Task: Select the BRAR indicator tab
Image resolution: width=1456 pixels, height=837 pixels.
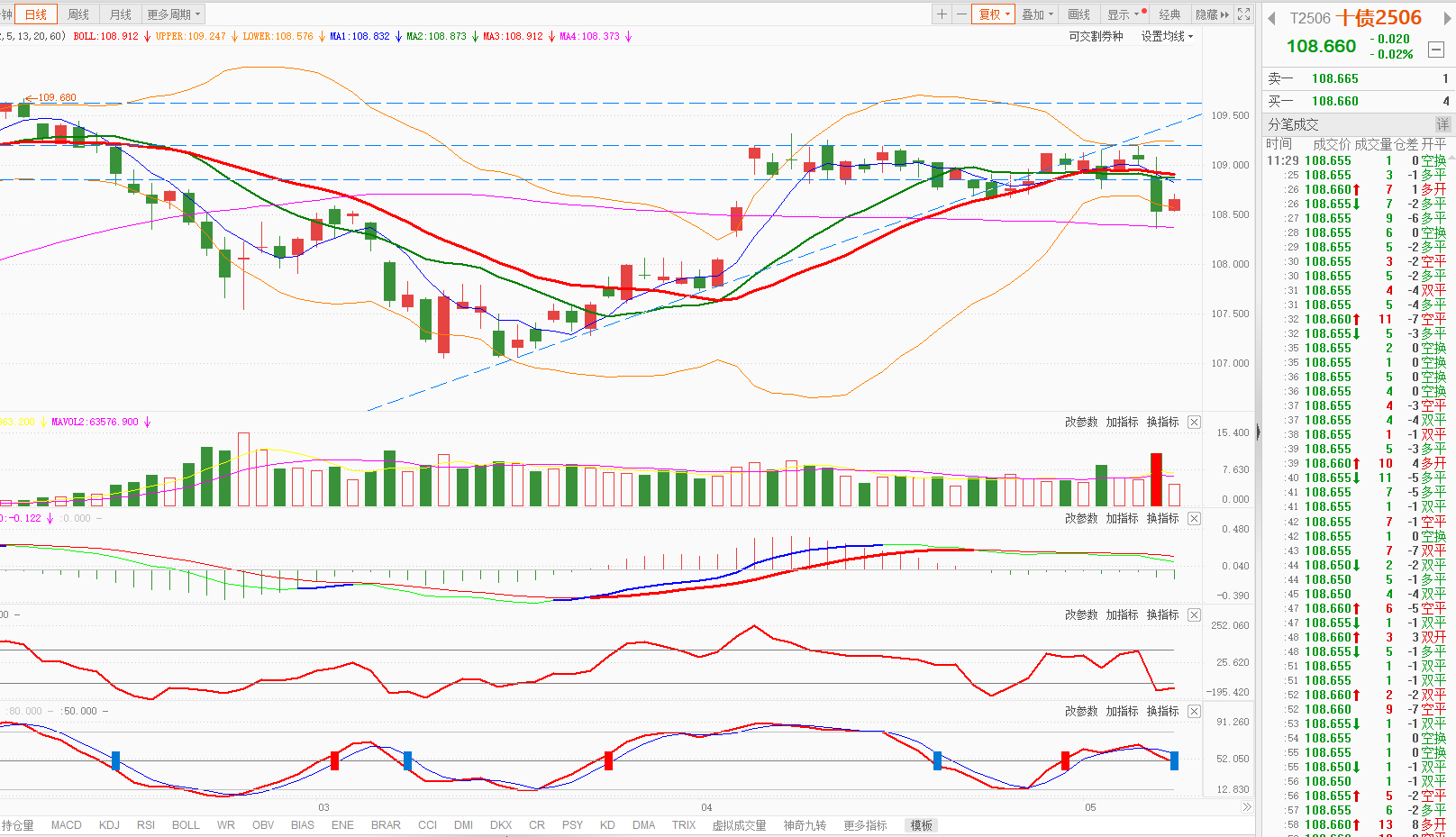Action: click(x=386, y=825)
